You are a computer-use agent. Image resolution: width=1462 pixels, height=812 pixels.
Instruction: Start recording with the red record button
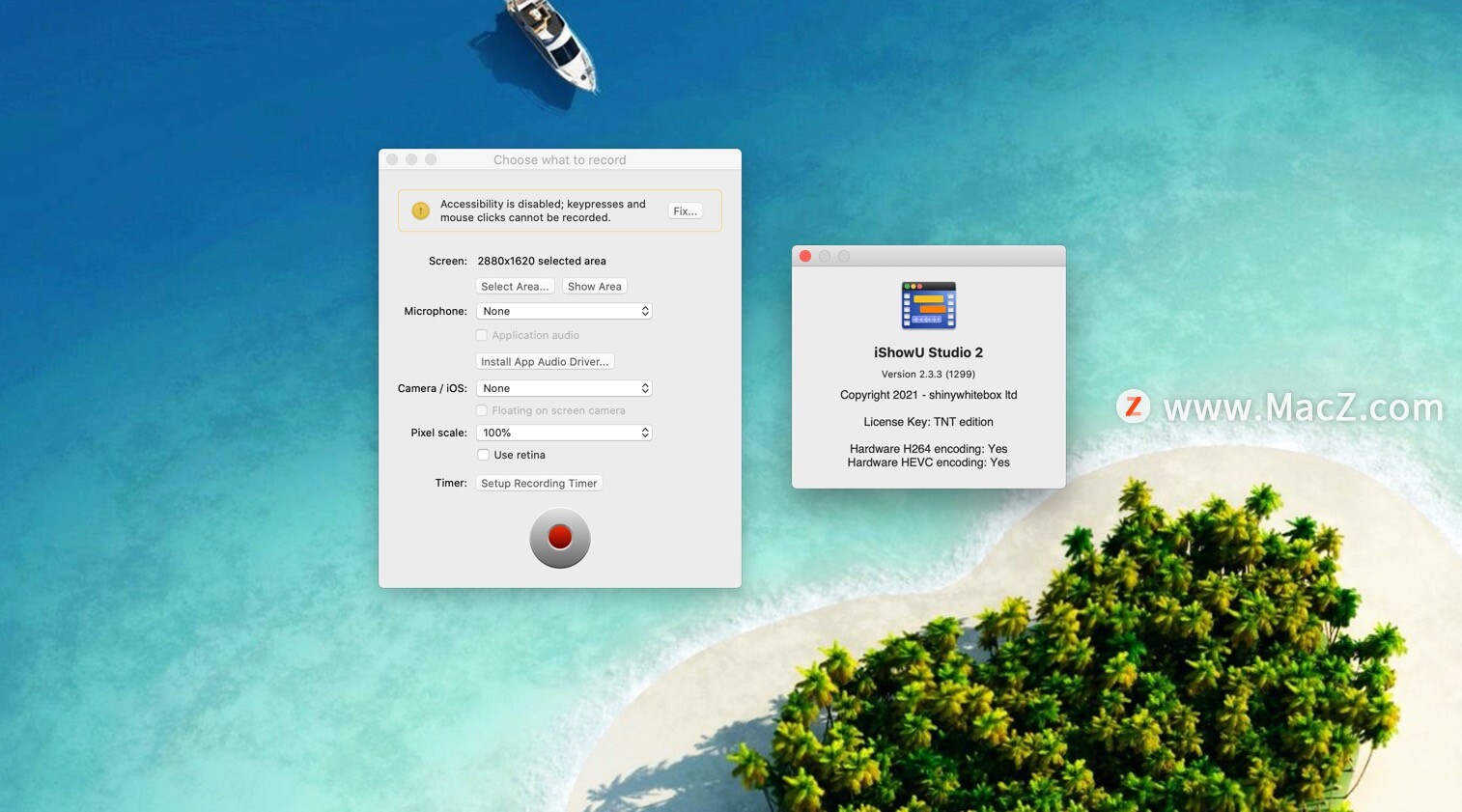click(560, 538)
